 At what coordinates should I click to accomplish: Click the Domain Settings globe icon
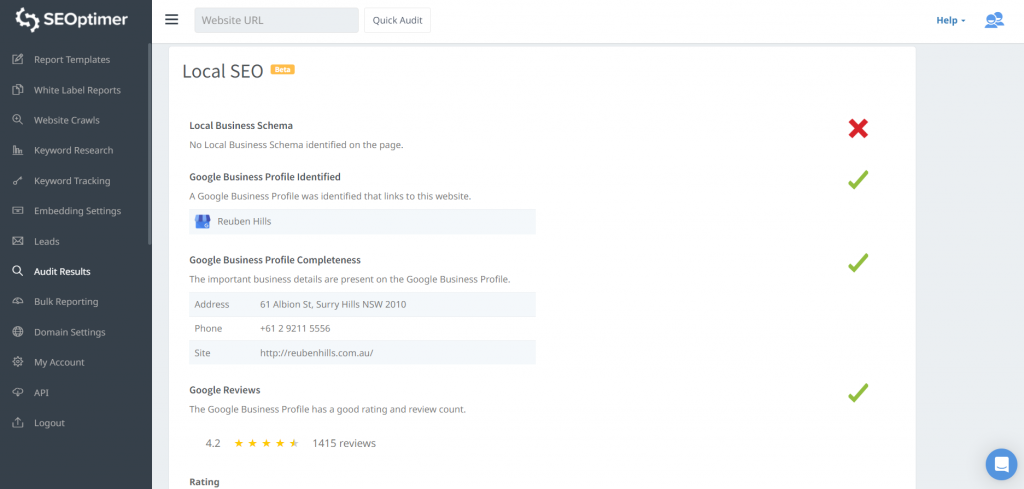pyautogui.click(x=18, y=332)
